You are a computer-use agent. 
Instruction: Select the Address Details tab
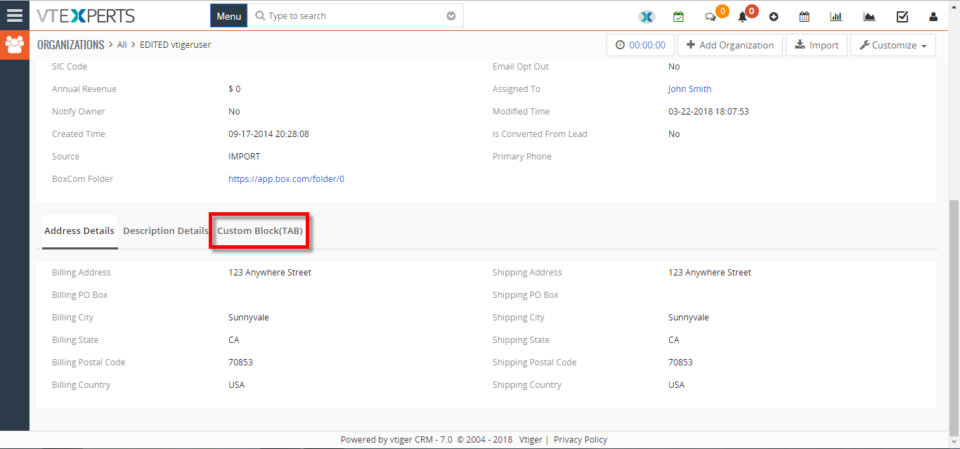(79, 231)
